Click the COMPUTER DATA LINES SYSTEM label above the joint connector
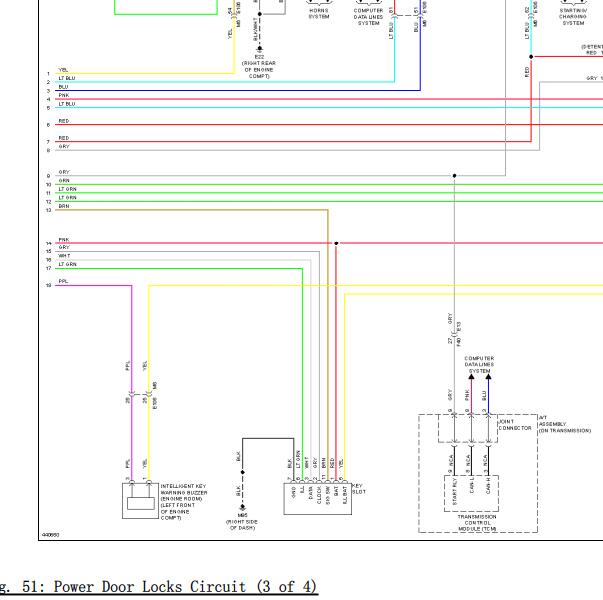603x600 pixels. coord(479,365)
